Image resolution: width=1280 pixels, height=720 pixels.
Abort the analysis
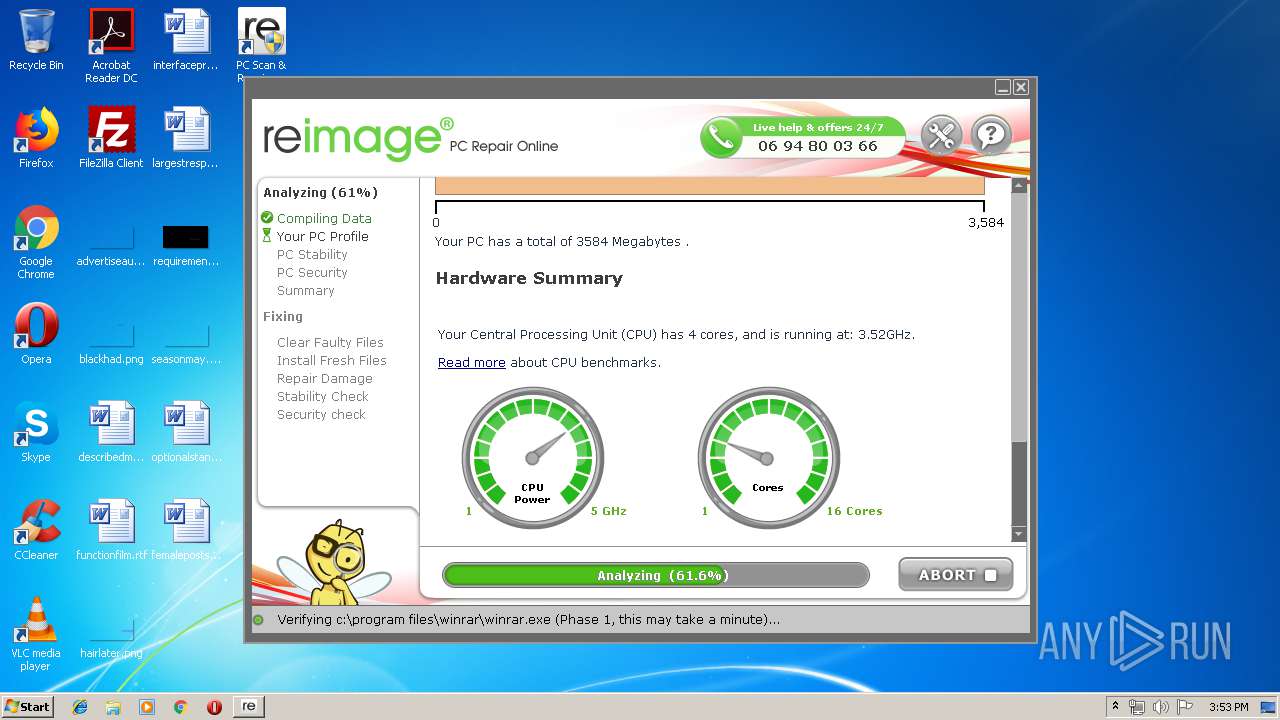[x=955, y=575]
